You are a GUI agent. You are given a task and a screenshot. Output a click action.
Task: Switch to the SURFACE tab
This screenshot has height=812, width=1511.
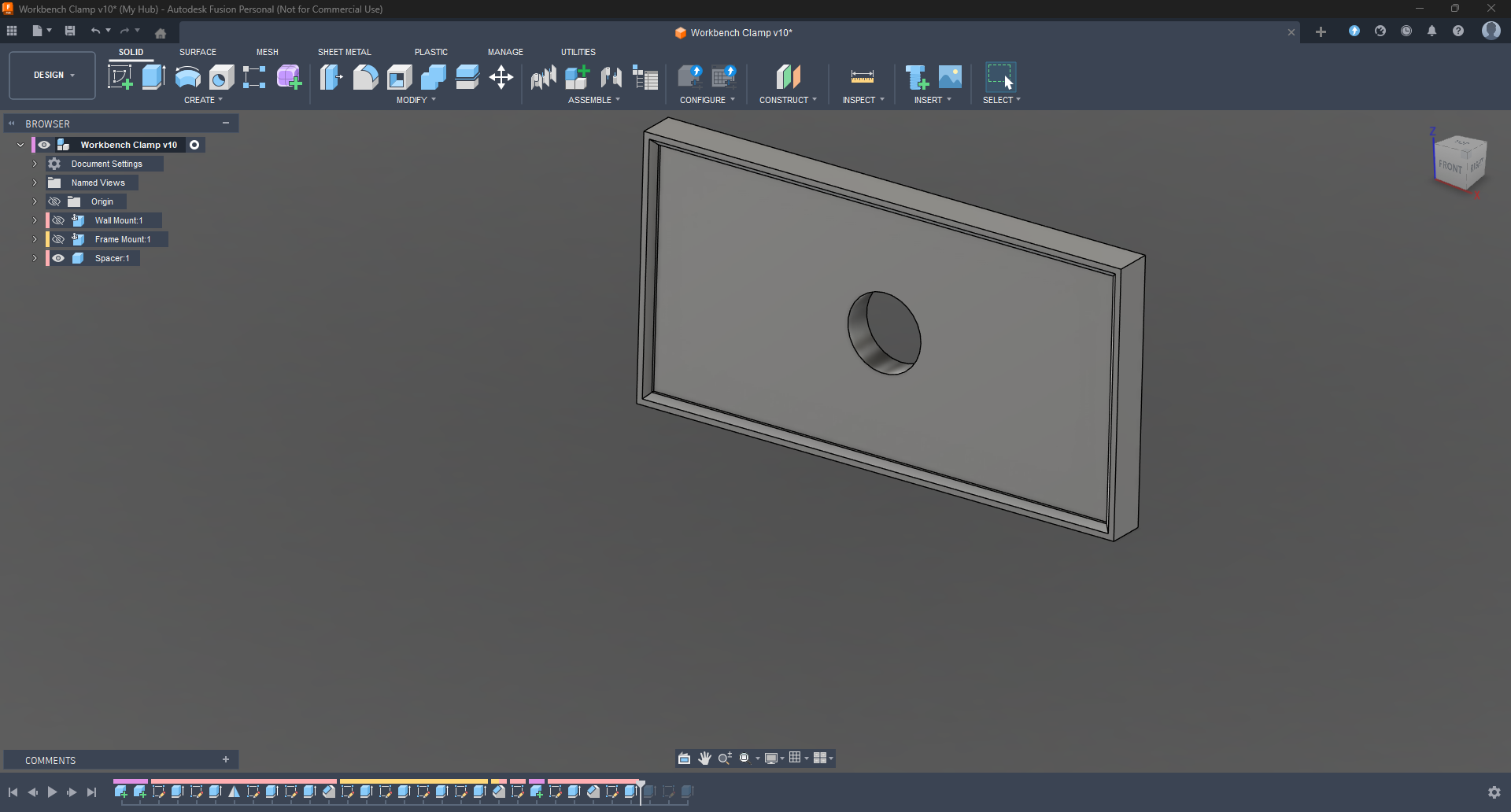pos(198,52)
